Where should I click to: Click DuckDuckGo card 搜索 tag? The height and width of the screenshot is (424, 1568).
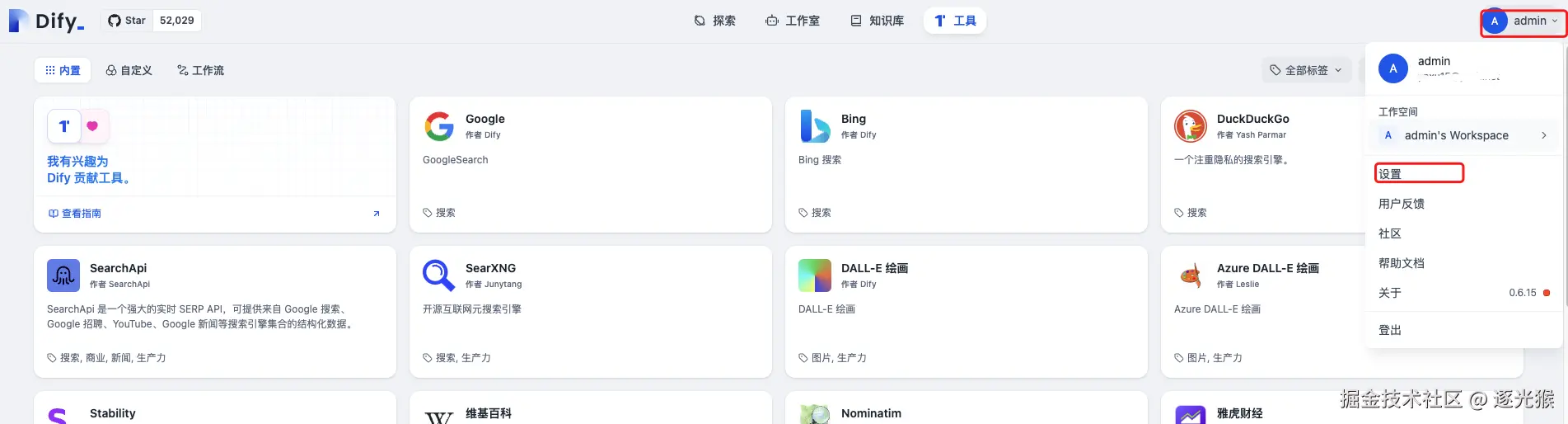[1191, 213]
